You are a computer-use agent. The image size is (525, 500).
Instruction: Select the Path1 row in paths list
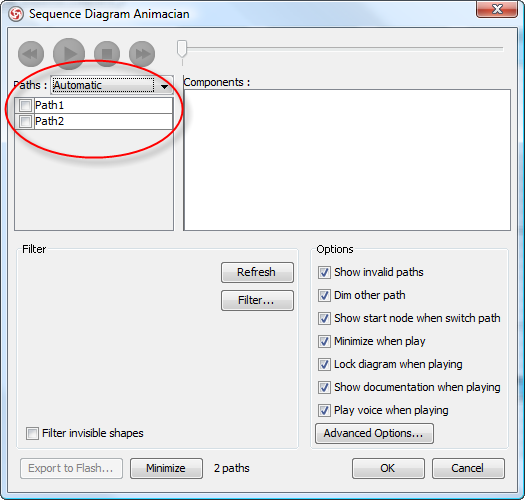click(x=94, y=105)
